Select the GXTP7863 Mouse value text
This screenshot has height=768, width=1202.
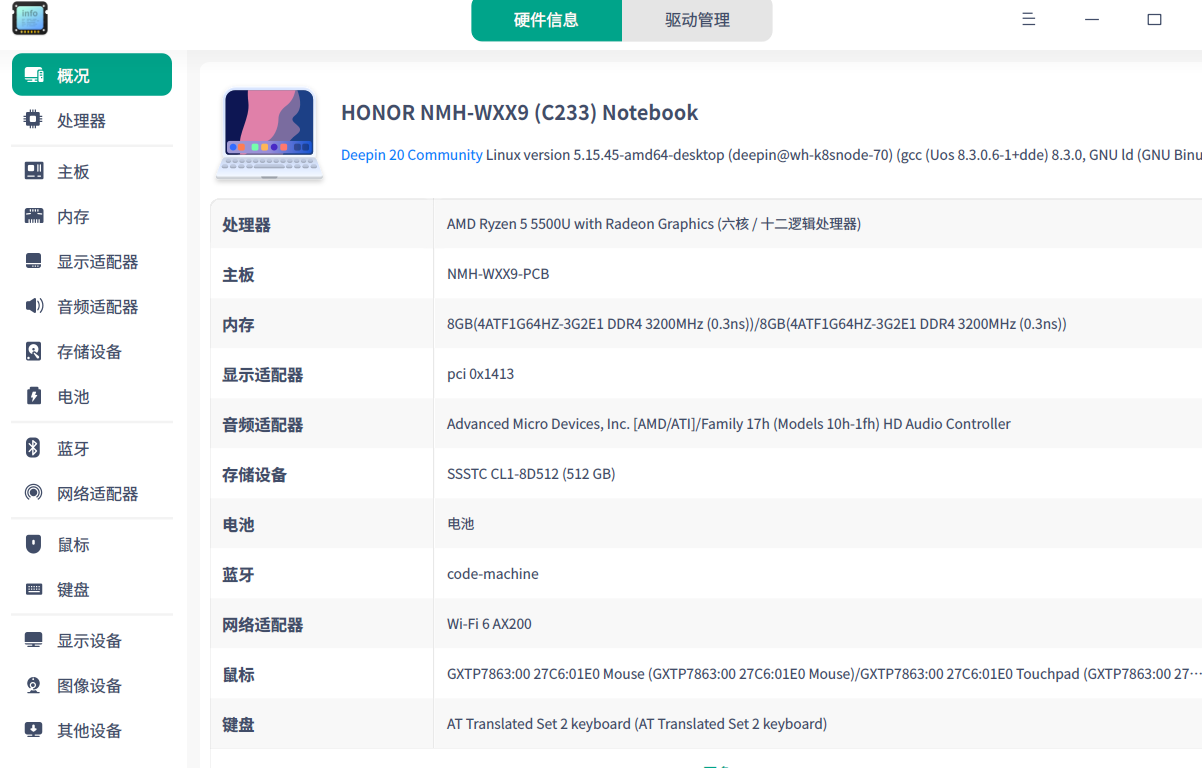[x=823, y=674]
